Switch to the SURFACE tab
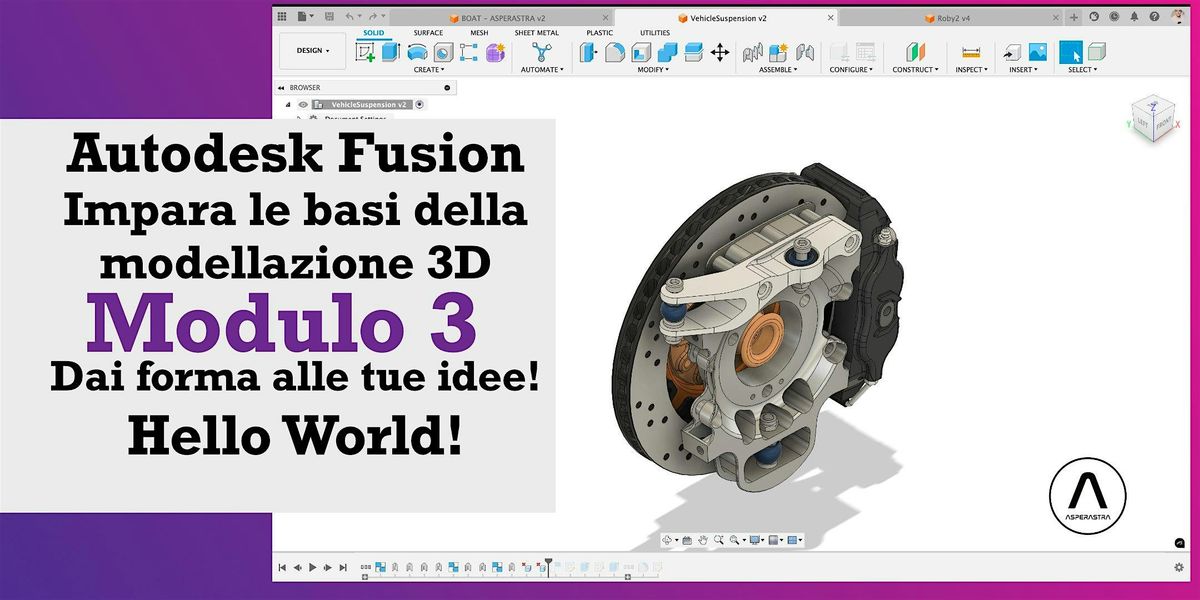The height and width of the screenshot is (600, 1200). coord(428,33)
